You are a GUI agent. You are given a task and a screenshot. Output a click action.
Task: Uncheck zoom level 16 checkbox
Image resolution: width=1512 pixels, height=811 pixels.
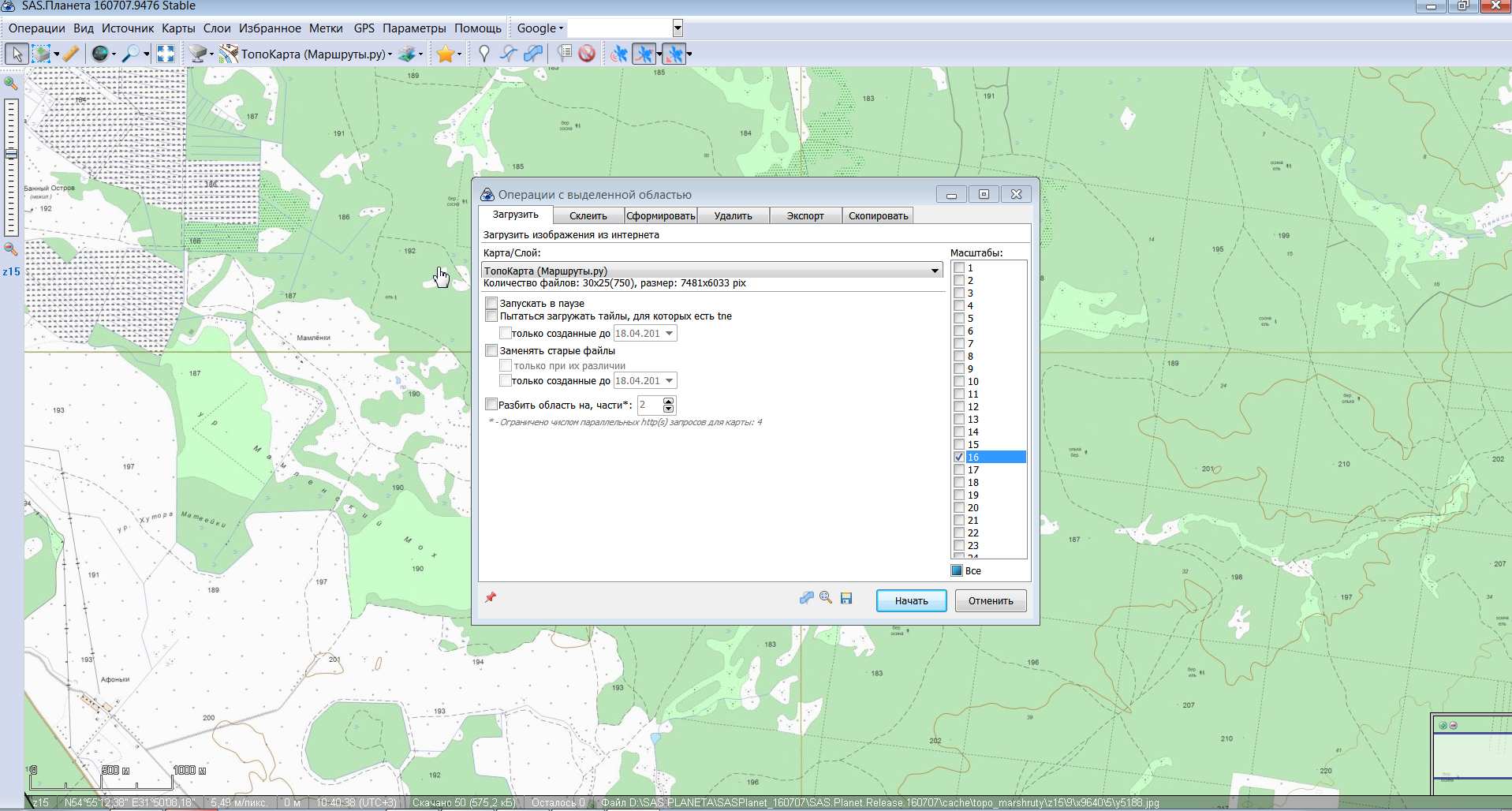[x=959, y=458]
